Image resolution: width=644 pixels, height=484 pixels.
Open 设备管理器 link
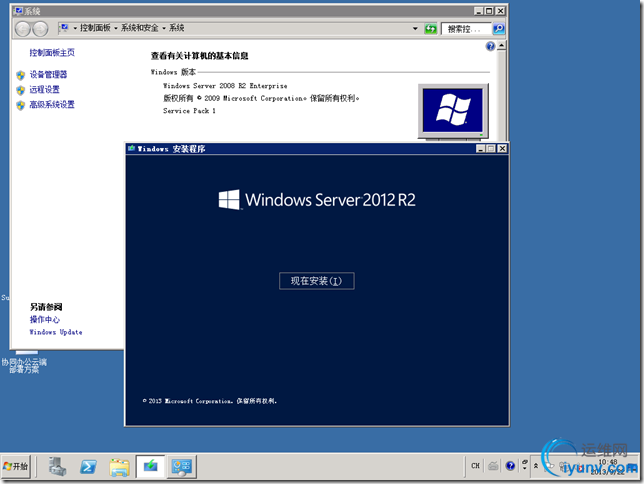(48, 74)
